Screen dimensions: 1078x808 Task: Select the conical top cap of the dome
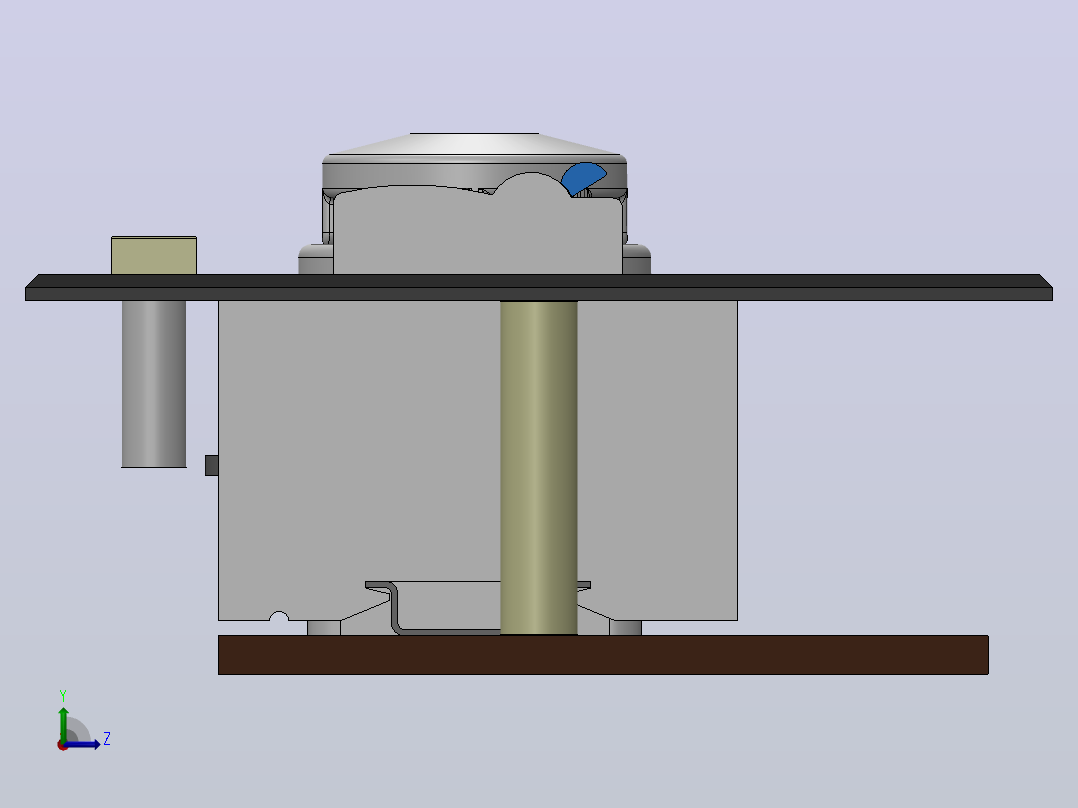pyautogui.click(x=474, y=144)
